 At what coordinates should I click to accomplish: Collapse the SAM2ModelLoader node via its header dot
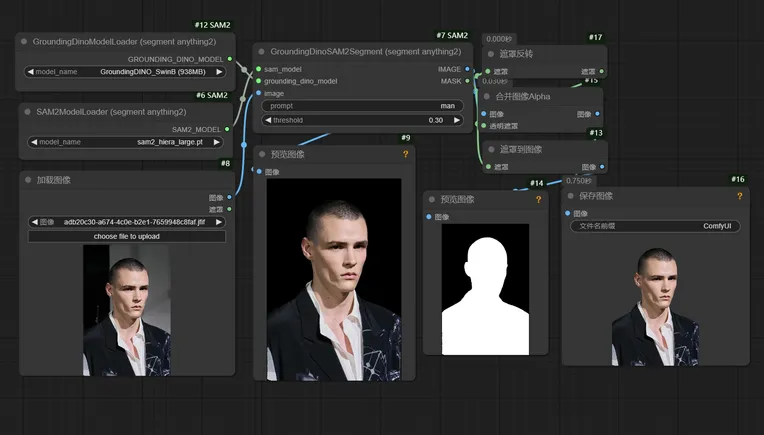click(24, 111)
